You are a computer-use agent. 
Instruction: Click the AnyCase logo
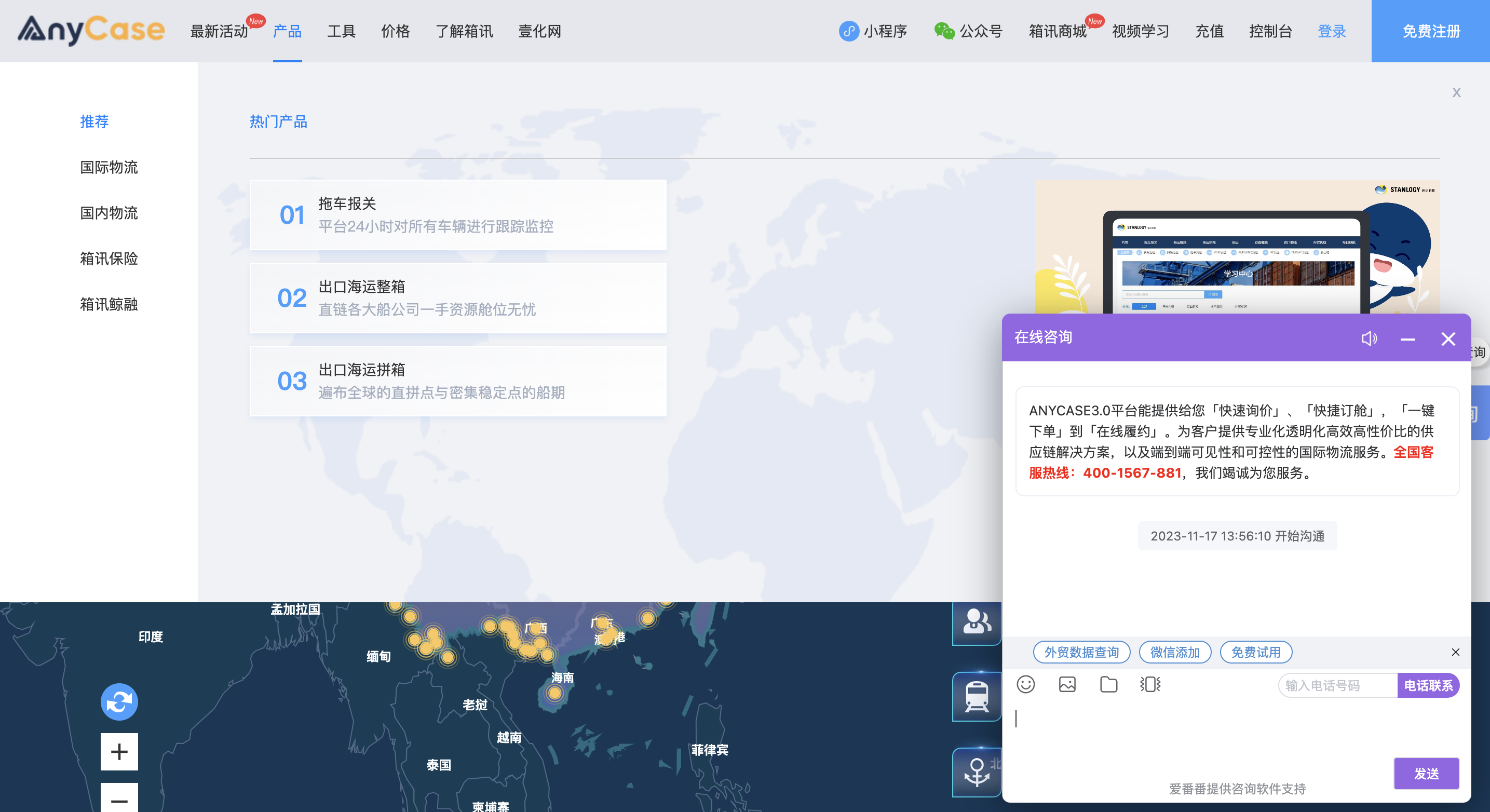[x=91, y=30]
